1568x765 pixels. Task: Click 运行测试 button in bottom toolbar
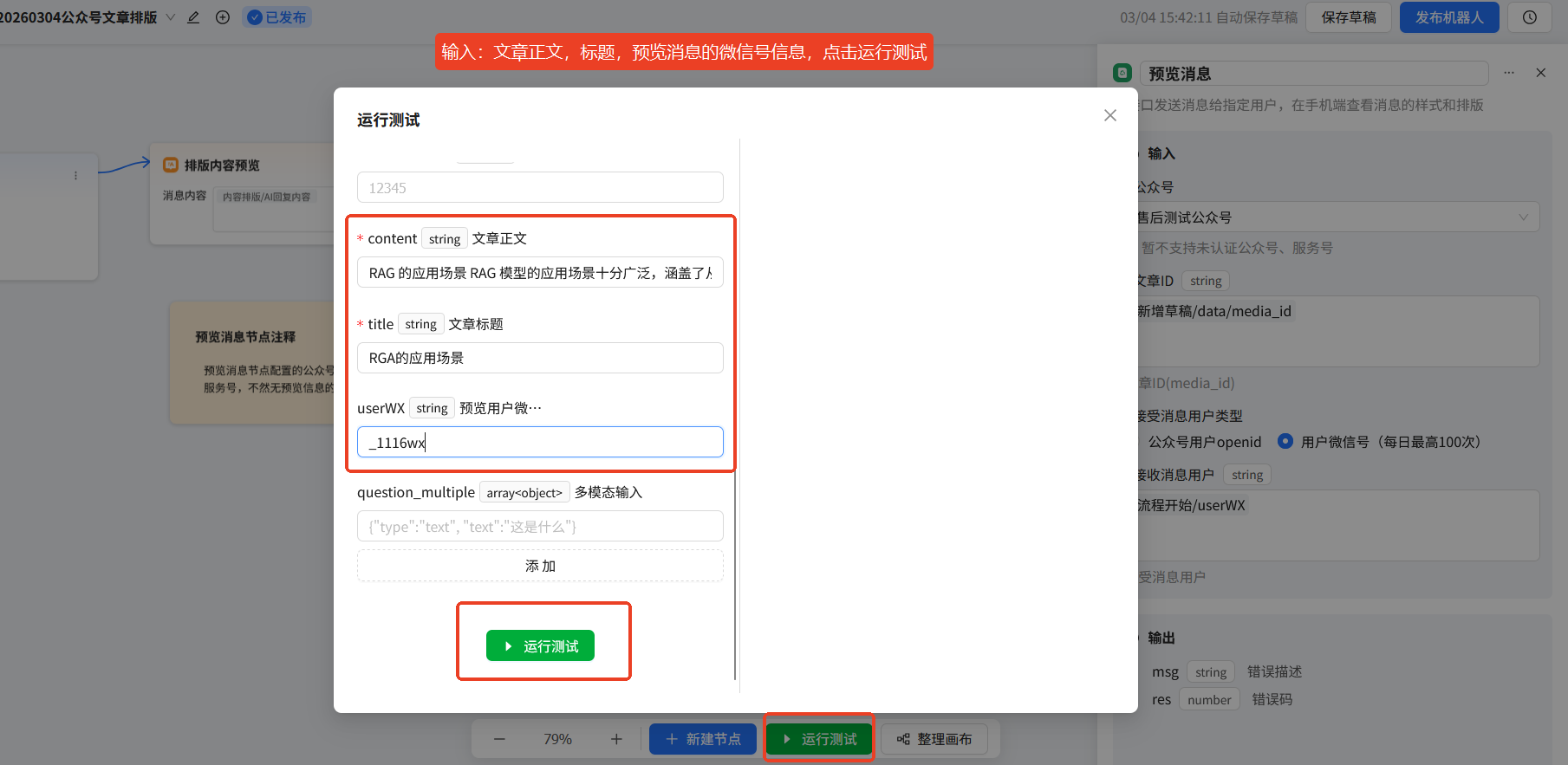coord(819,739)
